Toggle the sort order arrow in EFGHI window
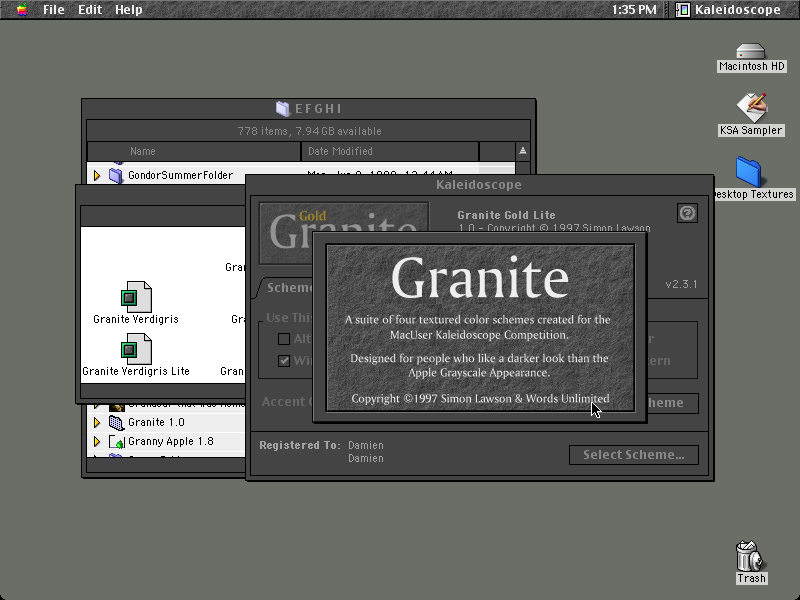The width and height of the screenshot is (800, 600). click(x=522, y=151)
